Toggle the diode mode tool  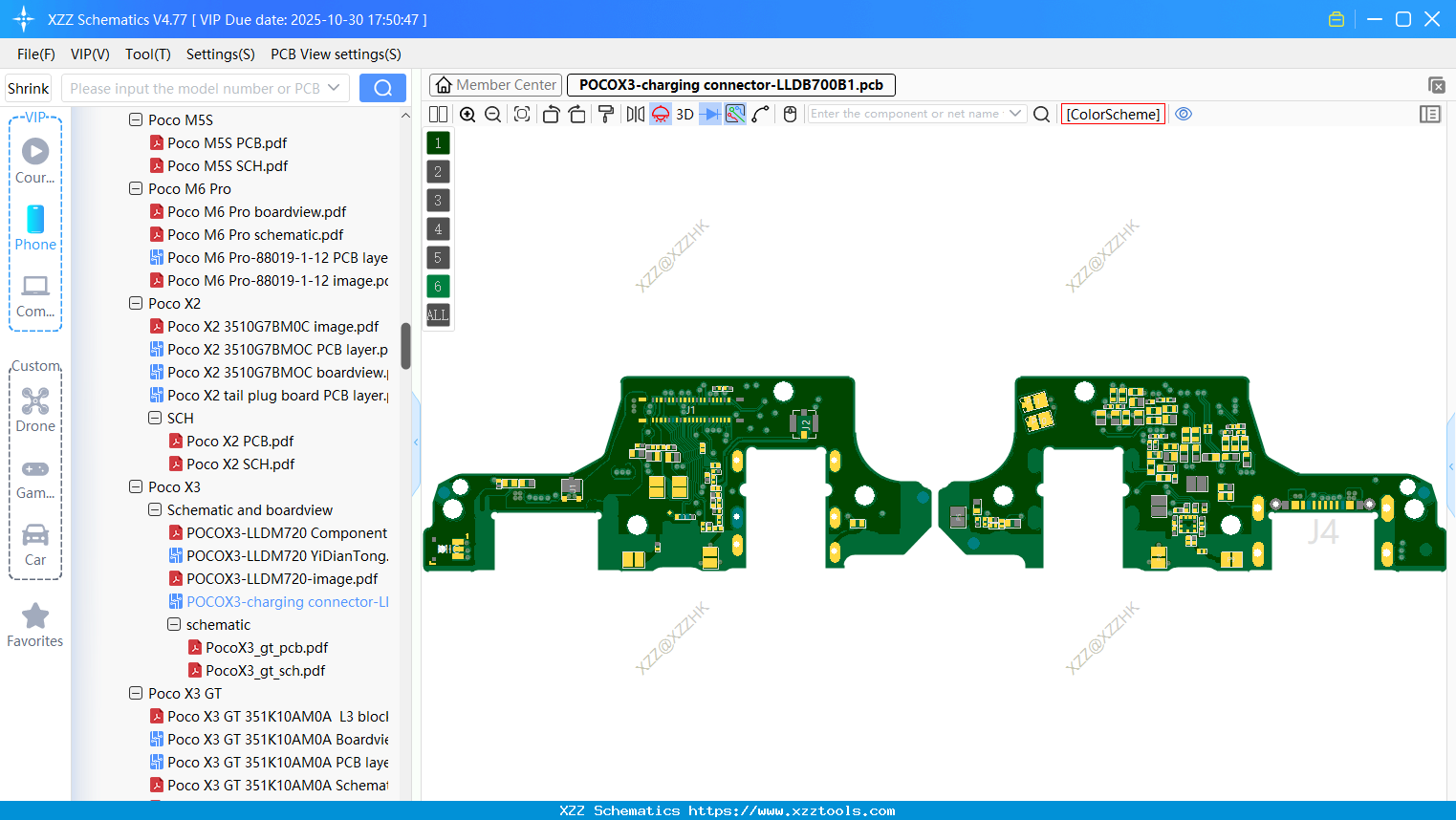tap(710, 115)
